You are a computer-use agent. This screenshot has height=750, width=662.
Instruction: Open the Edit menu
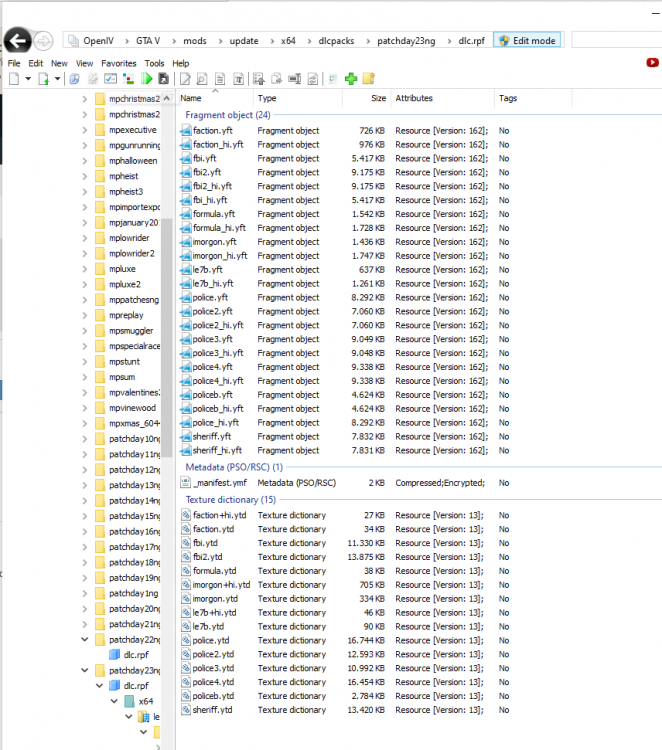point(35,63)
